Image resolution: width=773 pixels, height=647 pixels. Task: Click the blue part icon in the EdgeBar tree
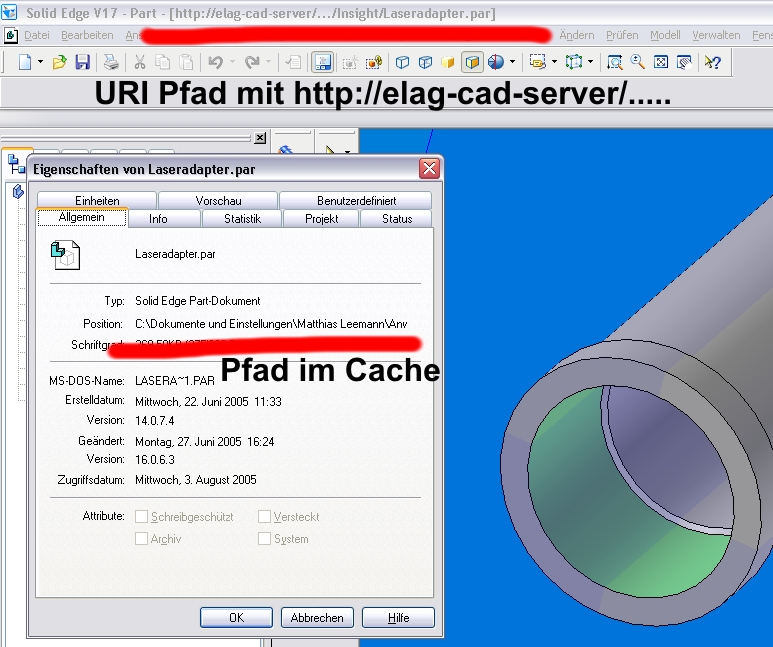click(18, 191)
